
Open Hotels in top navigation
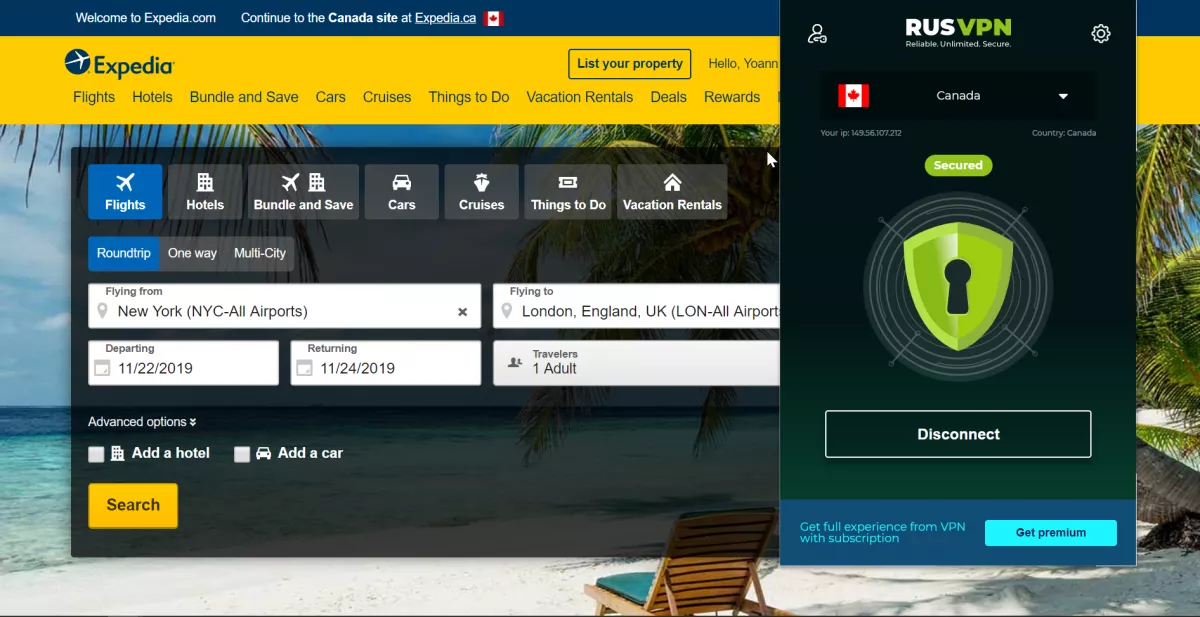click(x=153, y=97)
